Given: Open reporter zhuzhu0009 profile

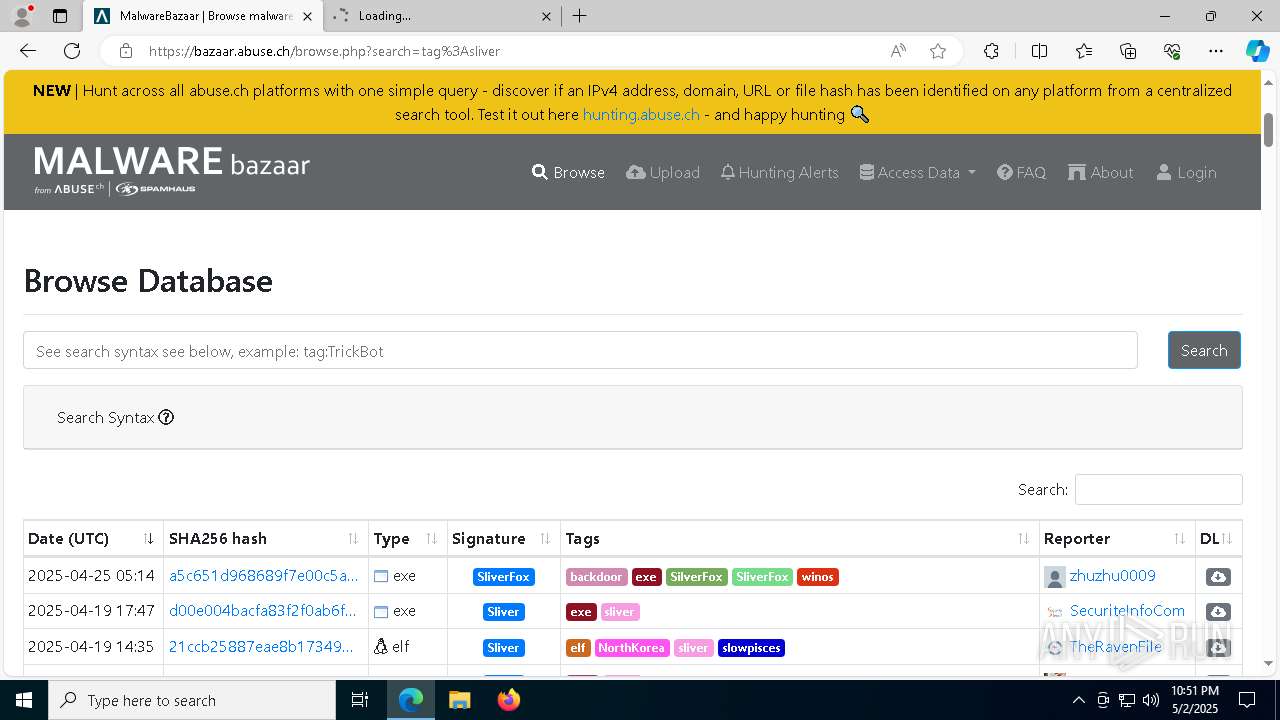Looking at the screenshot, I should (x=1112, y=576).
